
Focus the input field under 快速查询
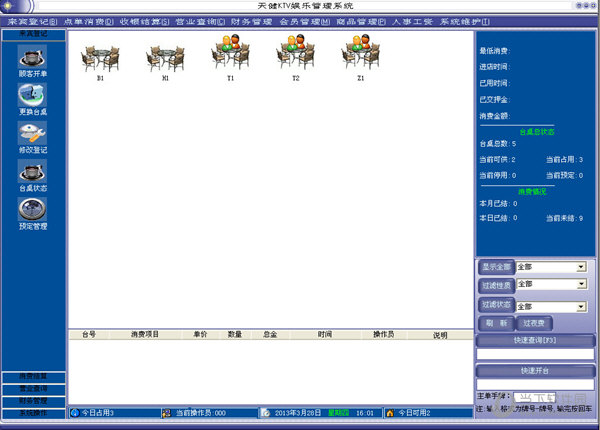click(535, 354)
